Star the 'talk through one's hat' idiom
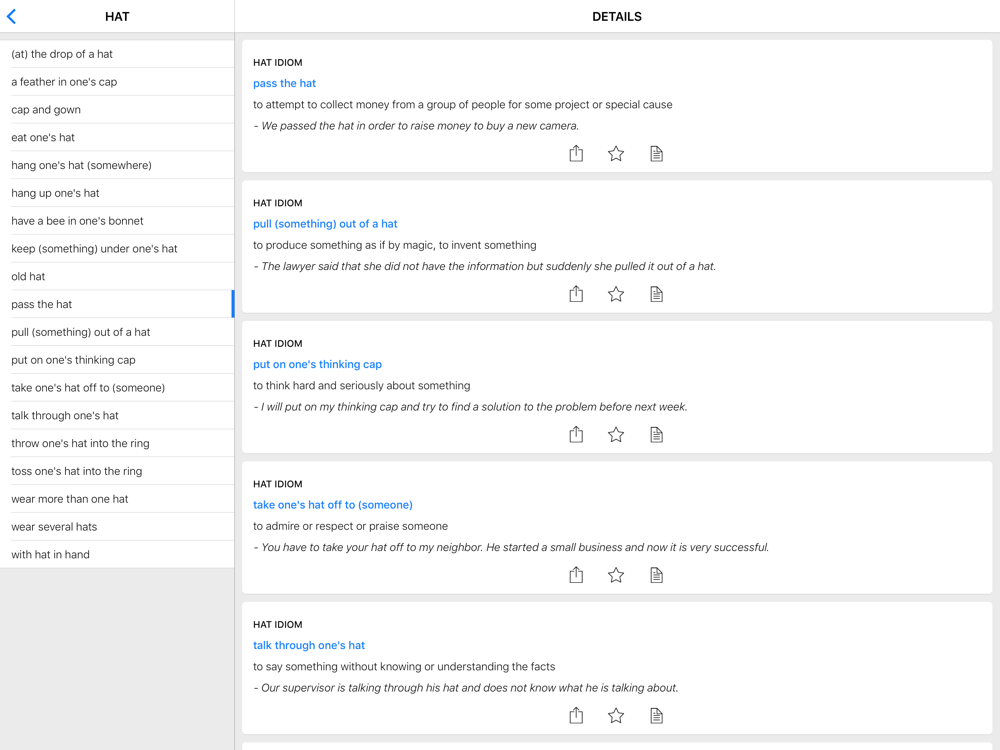The height and width of the screenshot is (750, 1000). click(615, 716)
